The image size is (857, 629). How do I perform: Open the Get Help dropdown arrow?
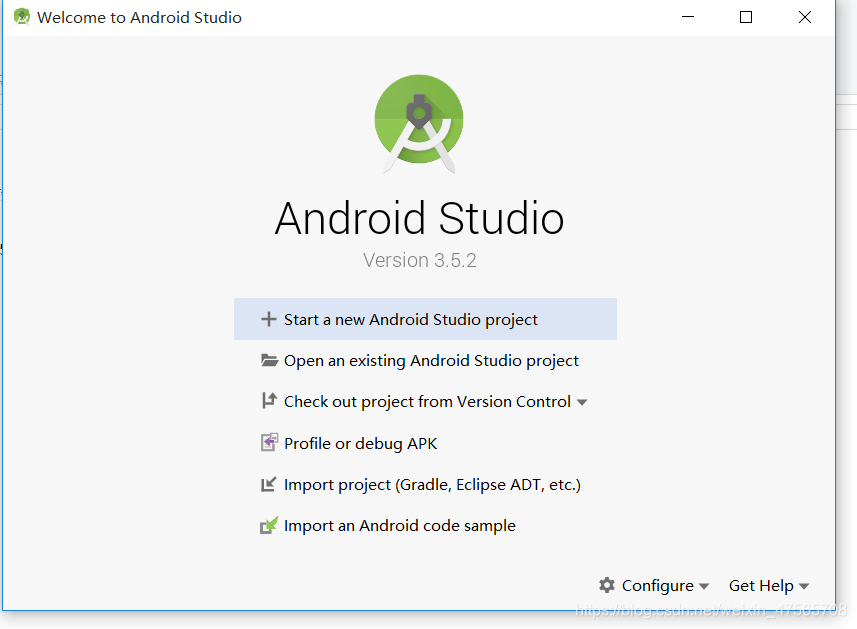803,586
